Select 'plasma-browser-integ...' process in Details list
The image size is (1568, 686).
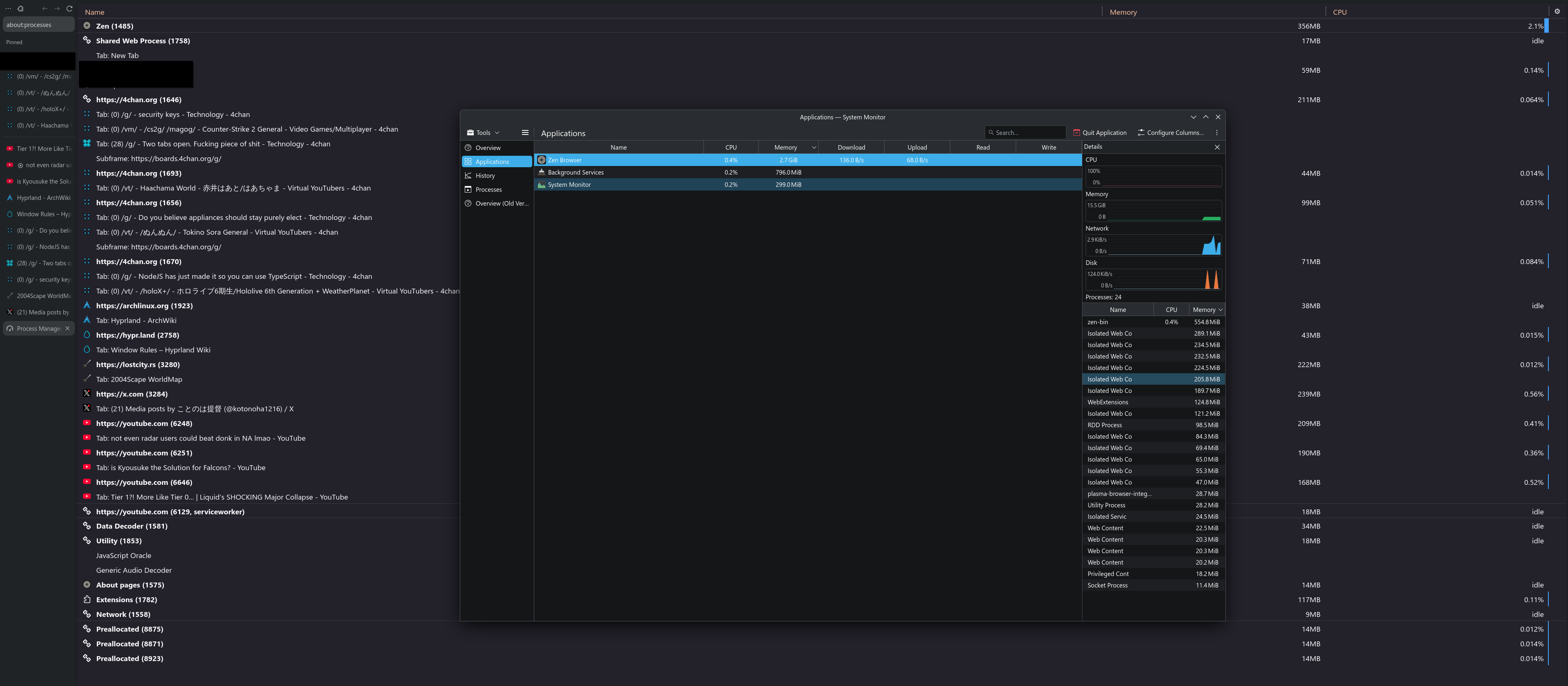click(1154, 494)
